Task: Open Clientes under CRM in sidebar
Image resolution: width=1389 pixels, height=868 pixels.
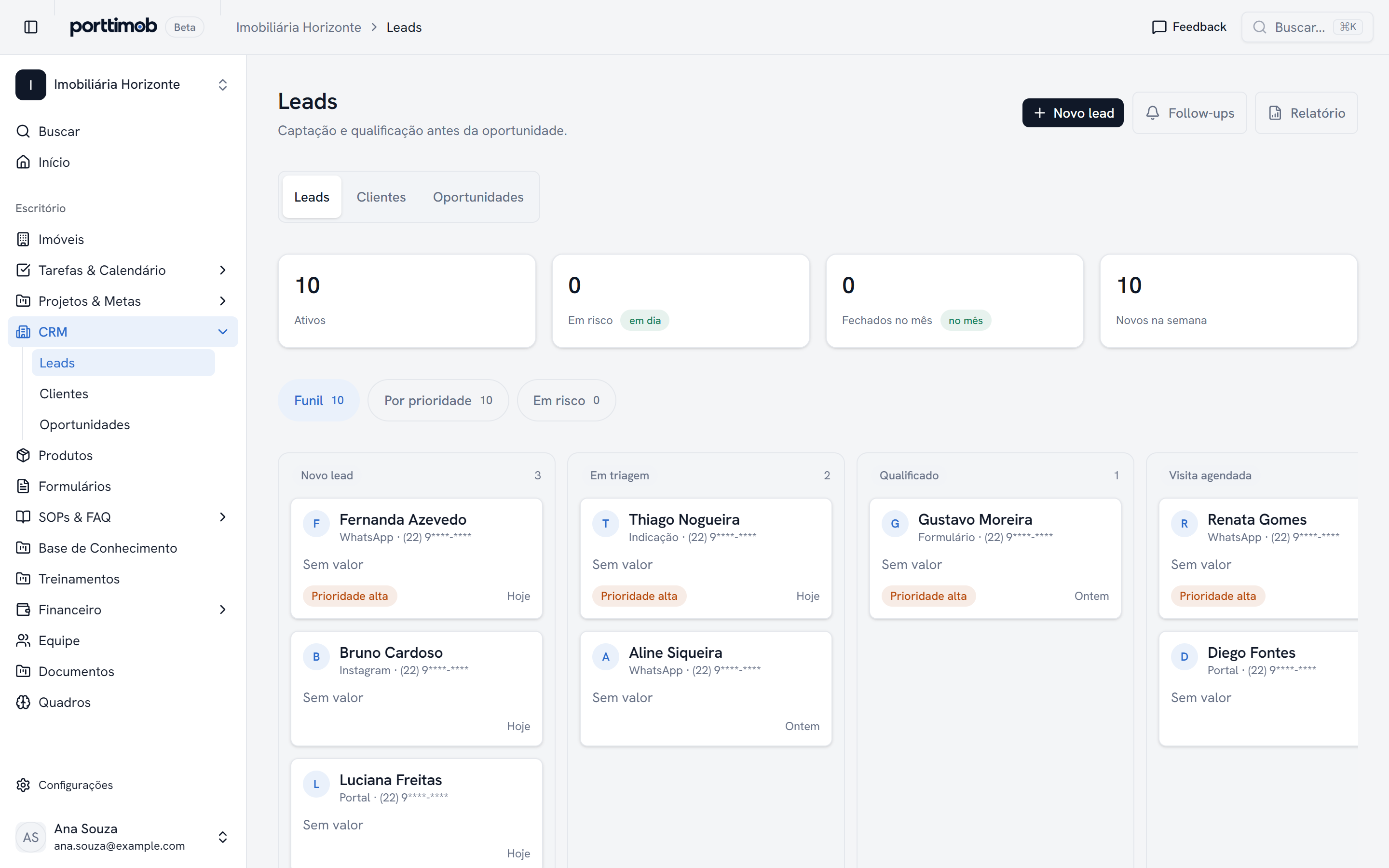Action: point(123,394)
